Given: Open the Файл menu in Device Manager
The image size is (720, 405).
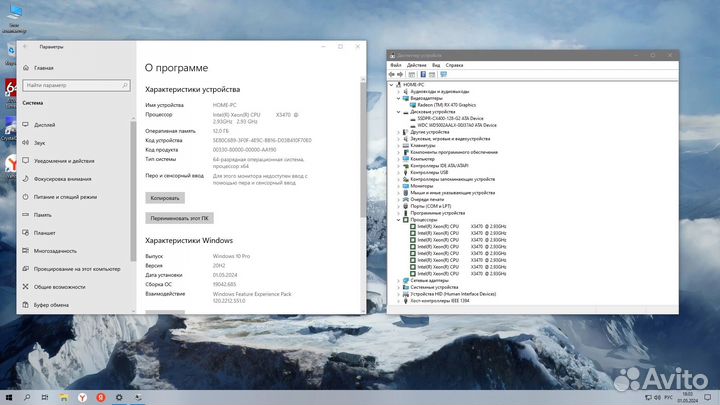Looking at the screenshot, I should point(395,65).
